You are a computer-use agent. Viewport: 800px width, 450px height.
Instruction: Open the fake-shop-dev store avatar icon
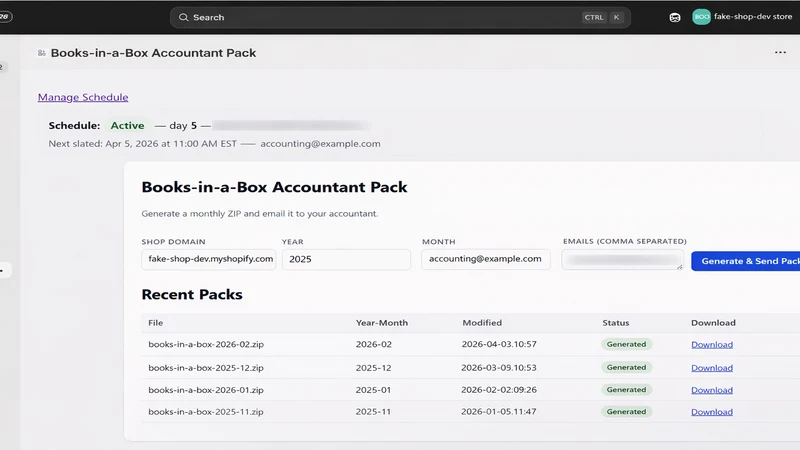[x=701, y=17]
